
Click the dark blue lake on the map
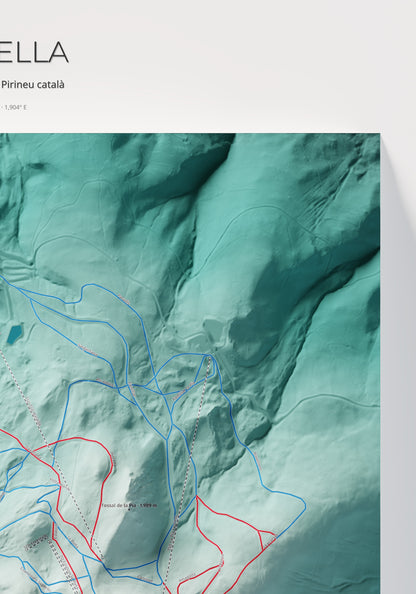pyautogui.click(x=15, y=334)
